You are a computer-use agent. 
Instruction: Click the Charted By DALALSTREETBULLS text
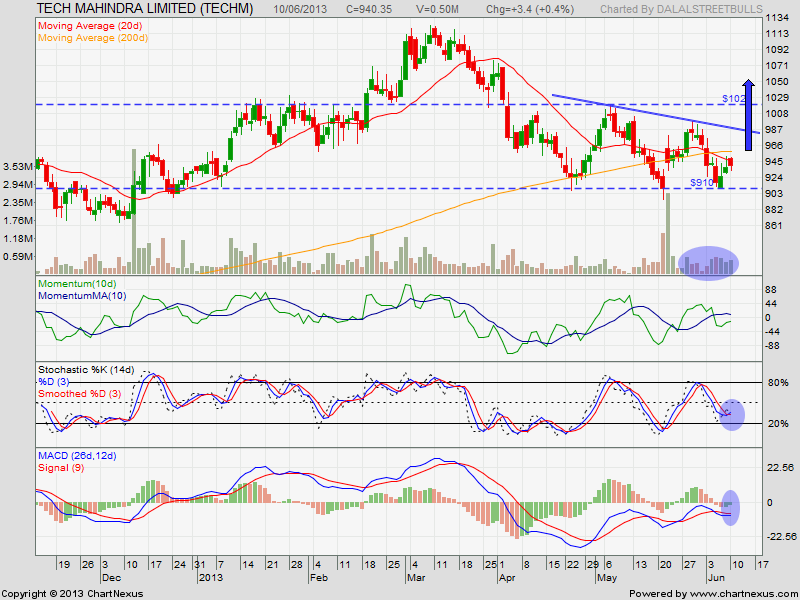[x=681, y=9]
